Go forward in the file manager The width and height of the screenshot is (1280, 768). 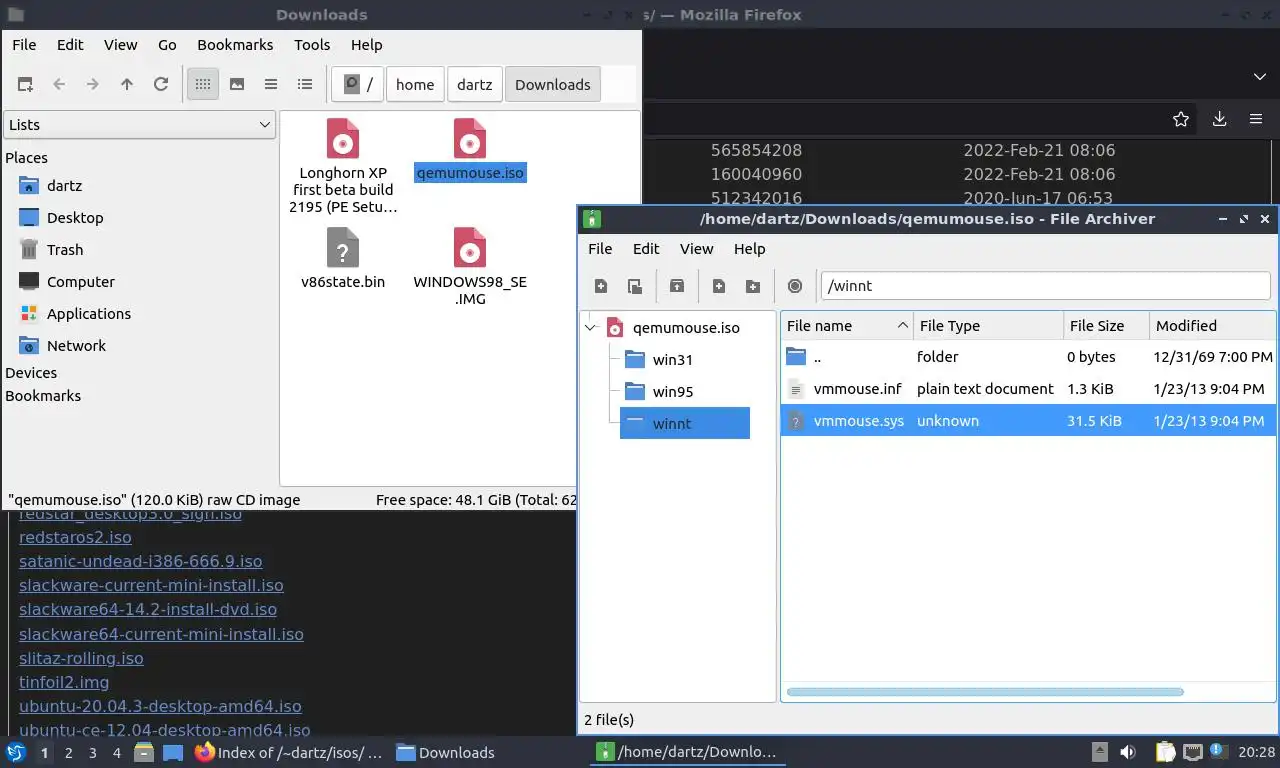(93, 85)
